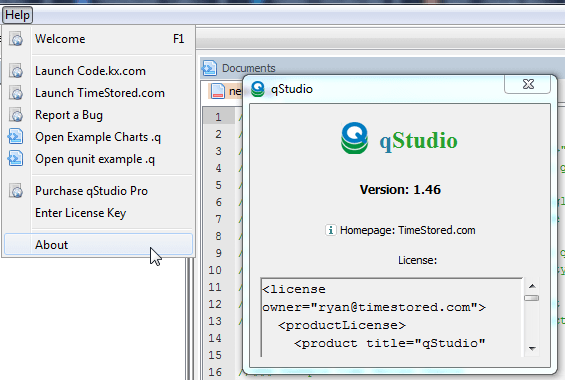Click the globe icon beside Report a Bug
This screenshot has width=565, height=380.
tap(16, 115)
